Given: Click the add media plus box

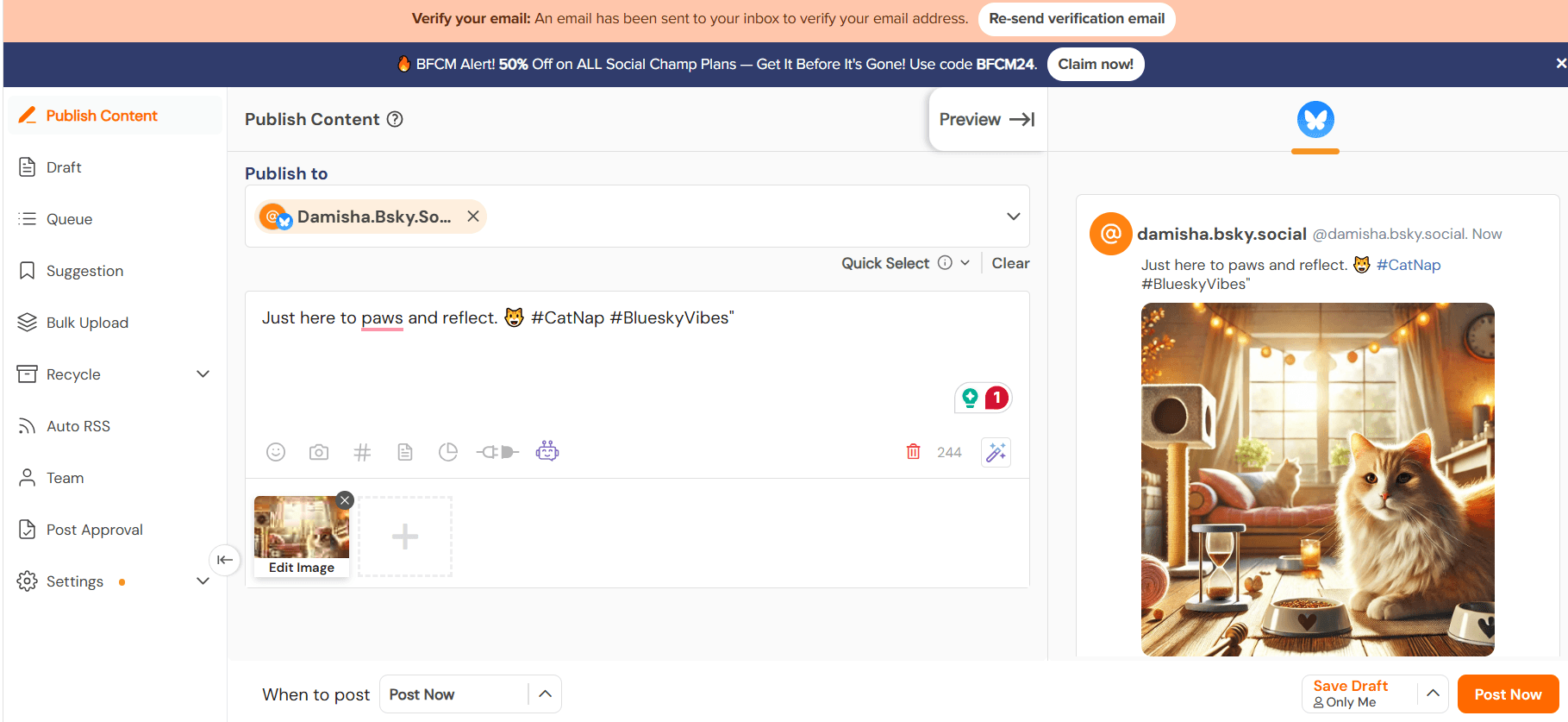Looking at the screenshot, I should pos(405,537).
